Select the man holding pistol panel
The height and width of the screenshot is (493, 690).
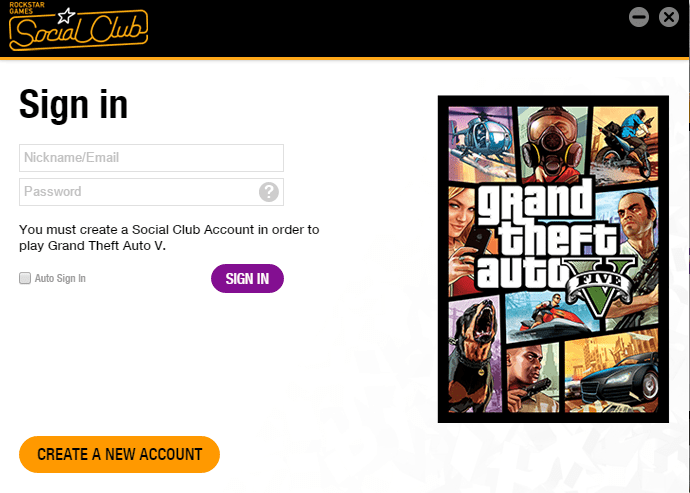(533, 378)
